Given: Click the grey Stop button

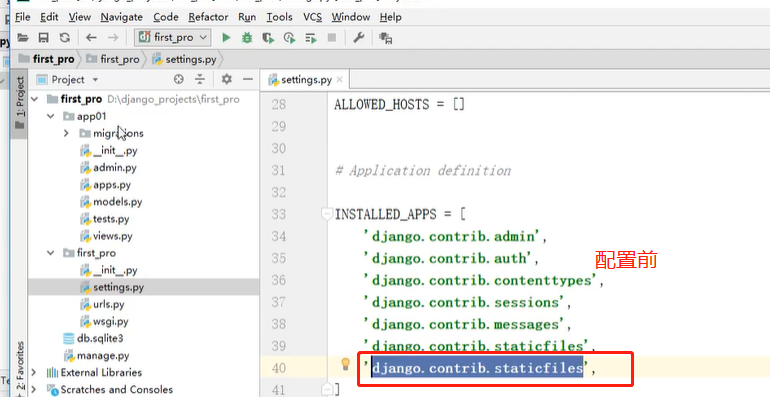Looking at the screenshot, I should click(332, 38).
